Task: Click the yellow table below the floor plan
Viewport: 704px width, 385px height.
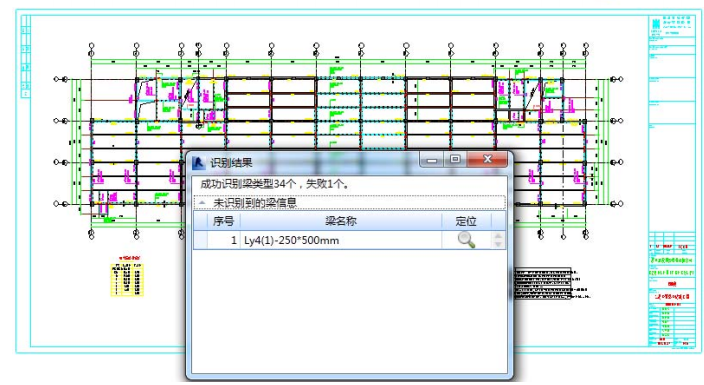Action: click(127, 279)
